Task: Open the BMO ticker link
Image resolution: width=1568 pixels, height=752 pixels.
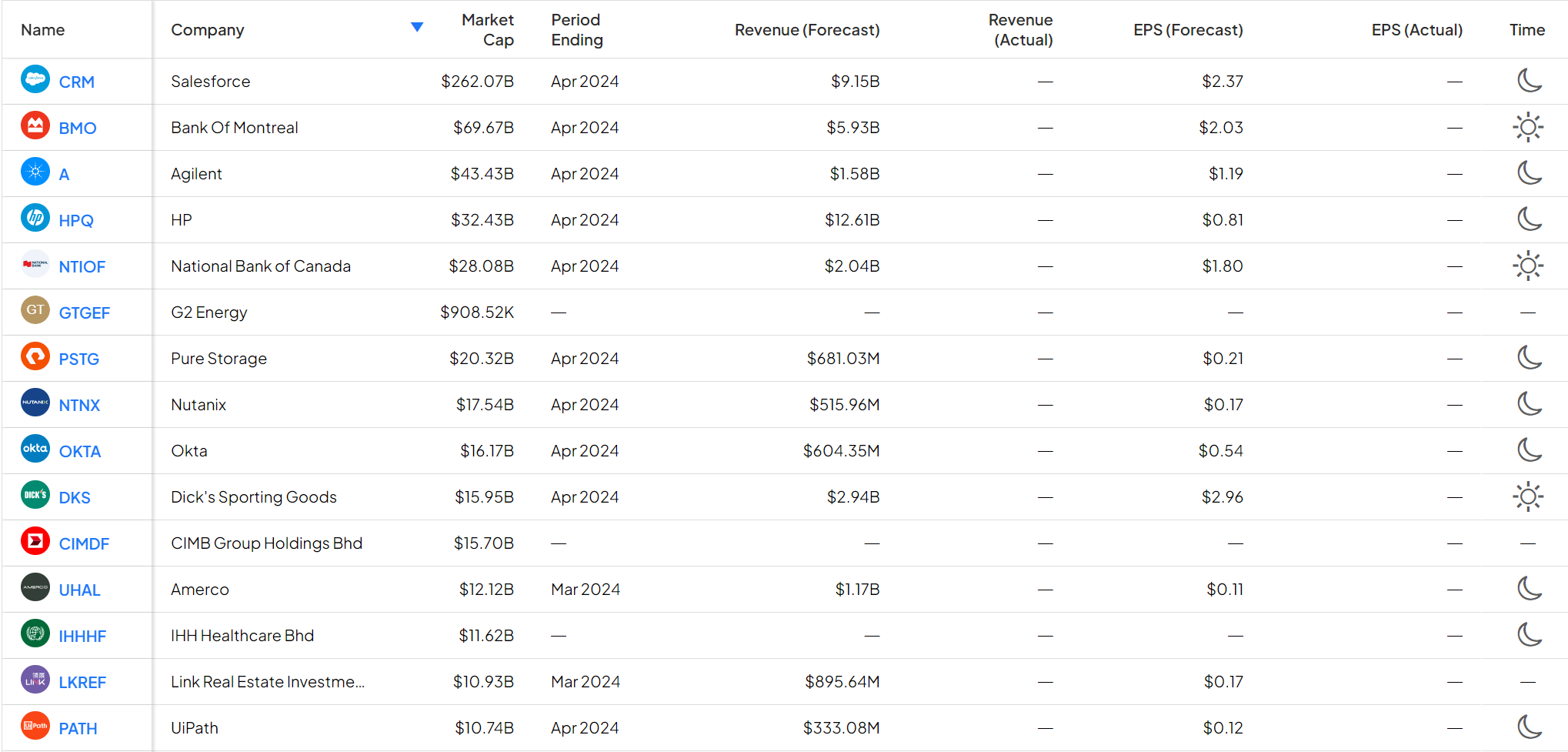Action: tap(78, 128)
